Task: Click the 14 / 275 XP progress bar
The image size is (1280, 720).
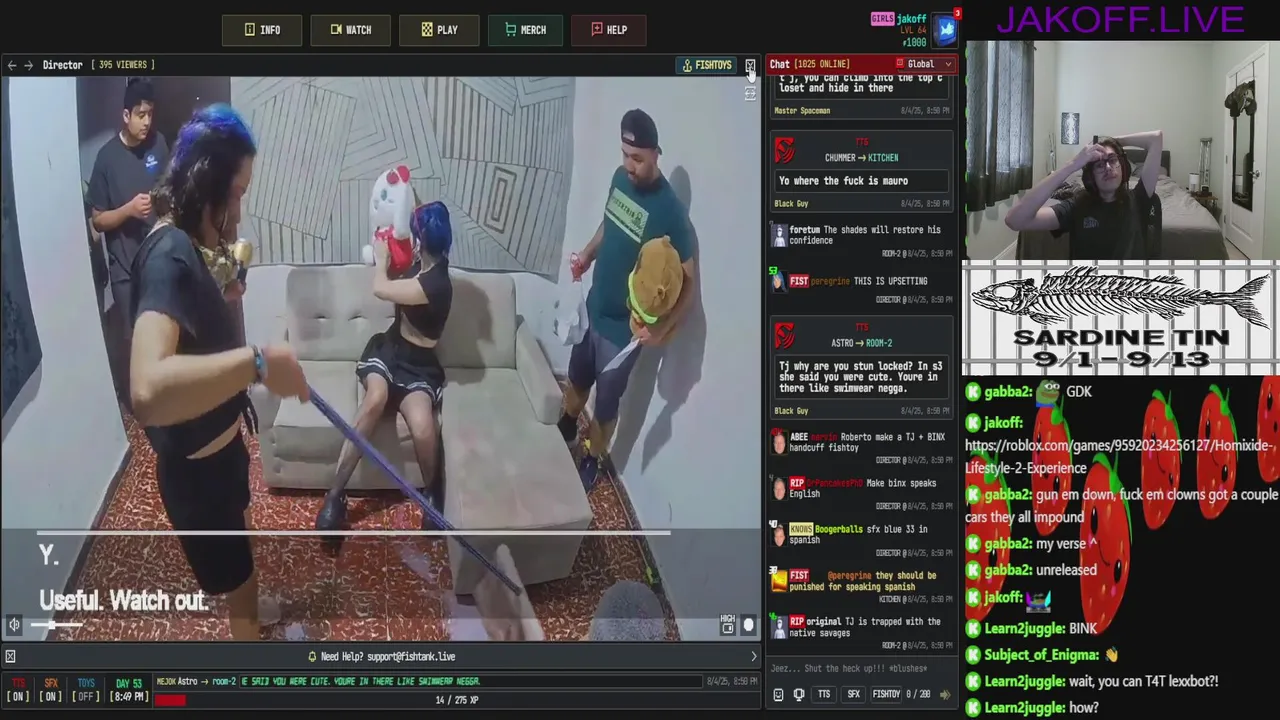Action: 457,700
